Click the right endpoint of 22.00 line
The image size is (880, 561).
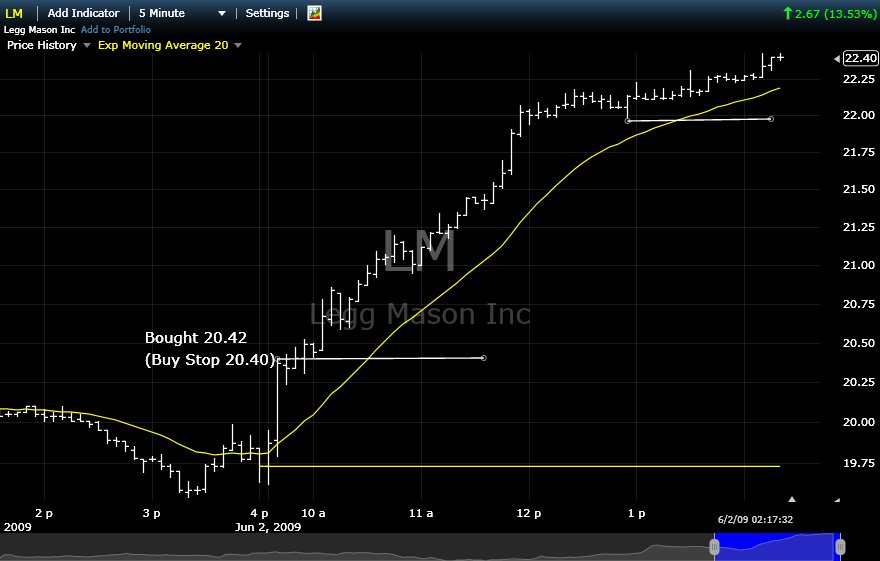(771, 119)
